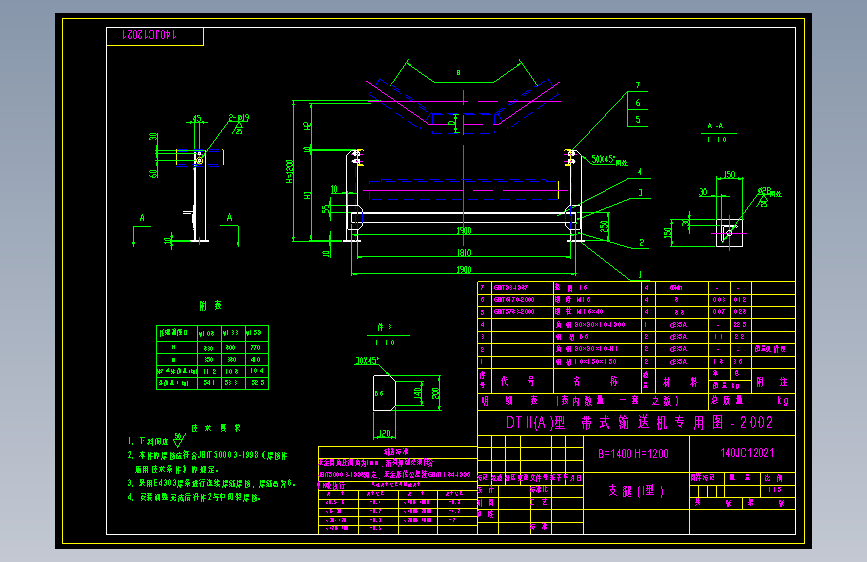867x562 pixels.
Task: Select the B=1400 H=1200 title block text
Action: click(633, 454)
